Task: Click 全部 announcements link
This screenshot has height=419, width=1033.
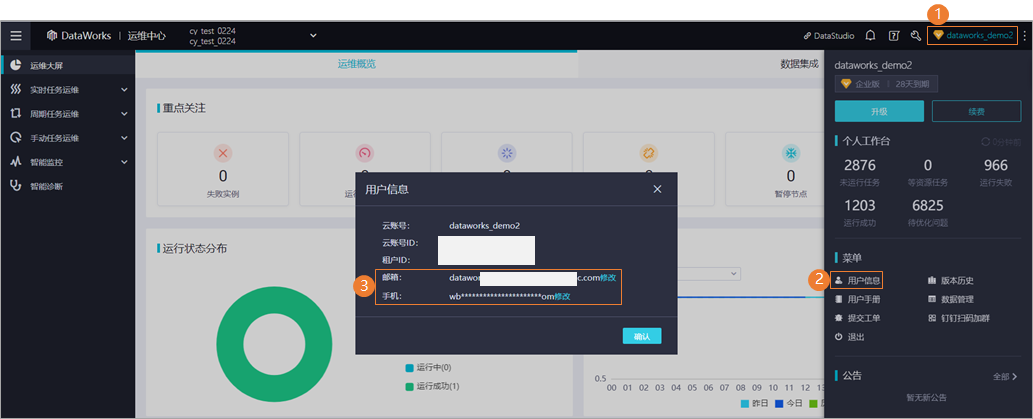Action: pyautogui.click(x=1005, y=377)
